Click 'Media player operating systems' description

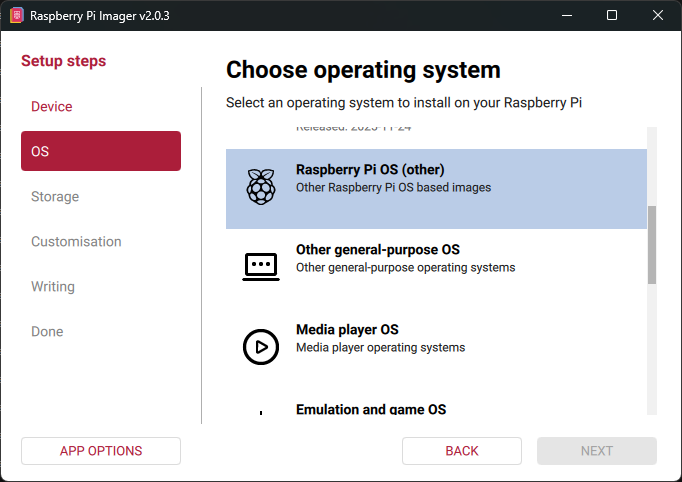[x=381, y=348]
